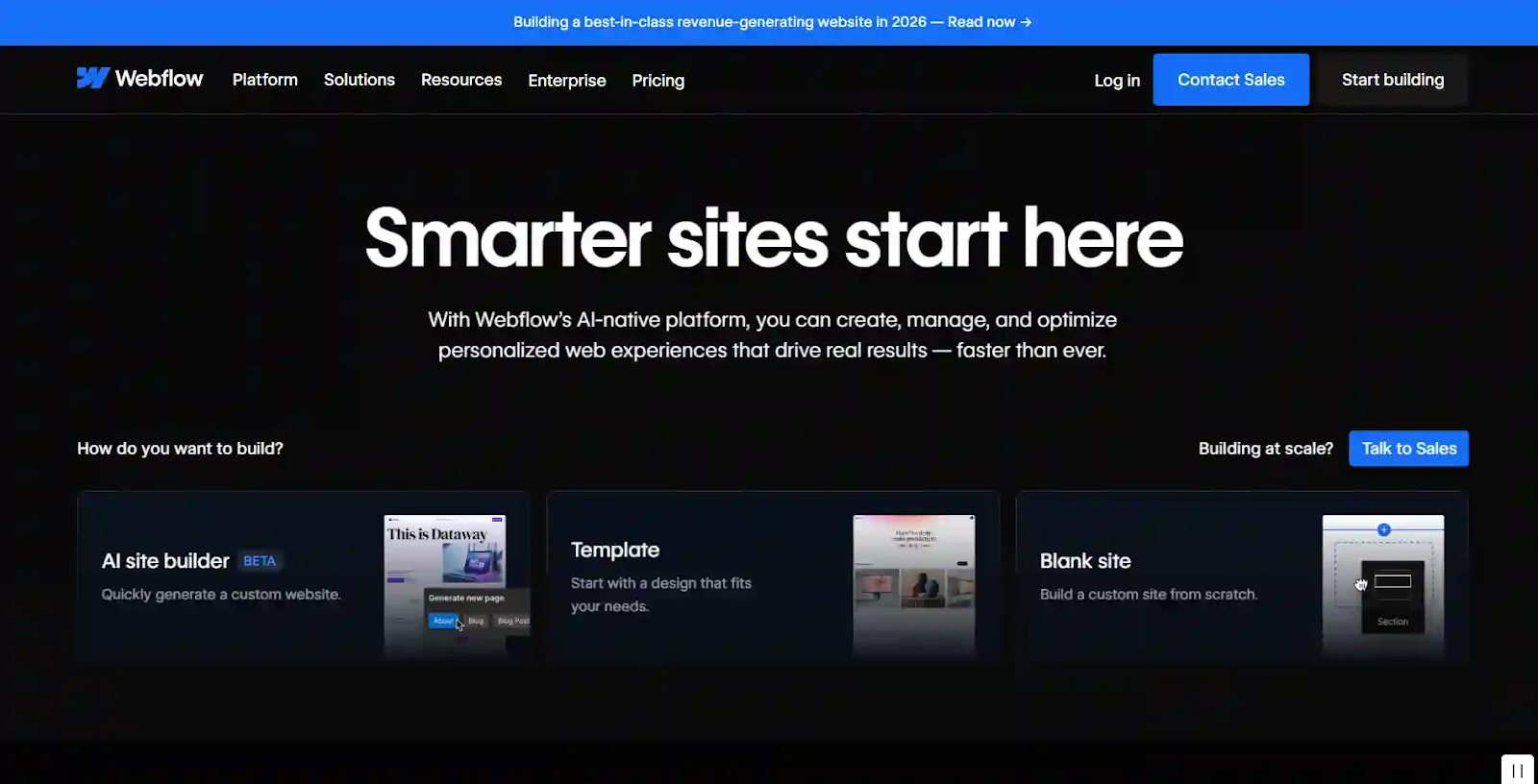
Task: Click the Log in link
Action: [x=1117, y=81]
